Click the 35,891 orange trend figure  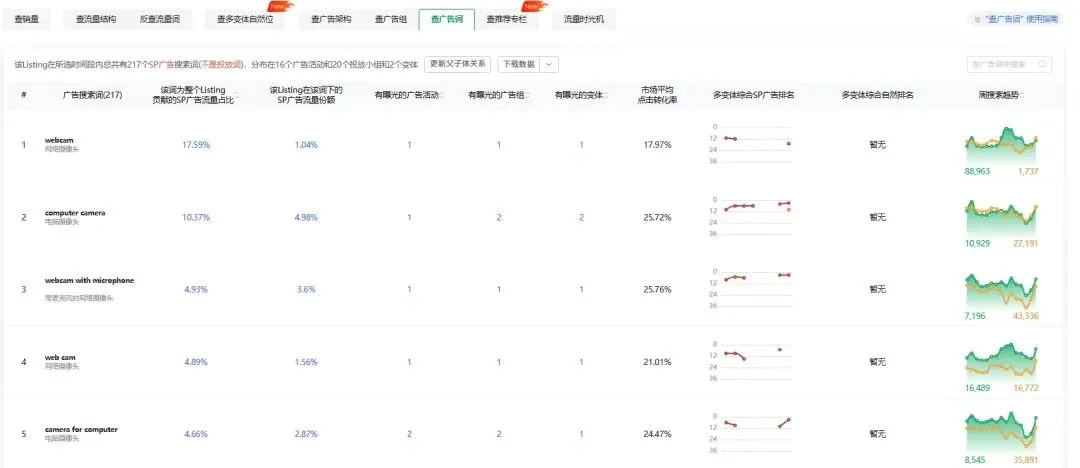(1026, 460)
